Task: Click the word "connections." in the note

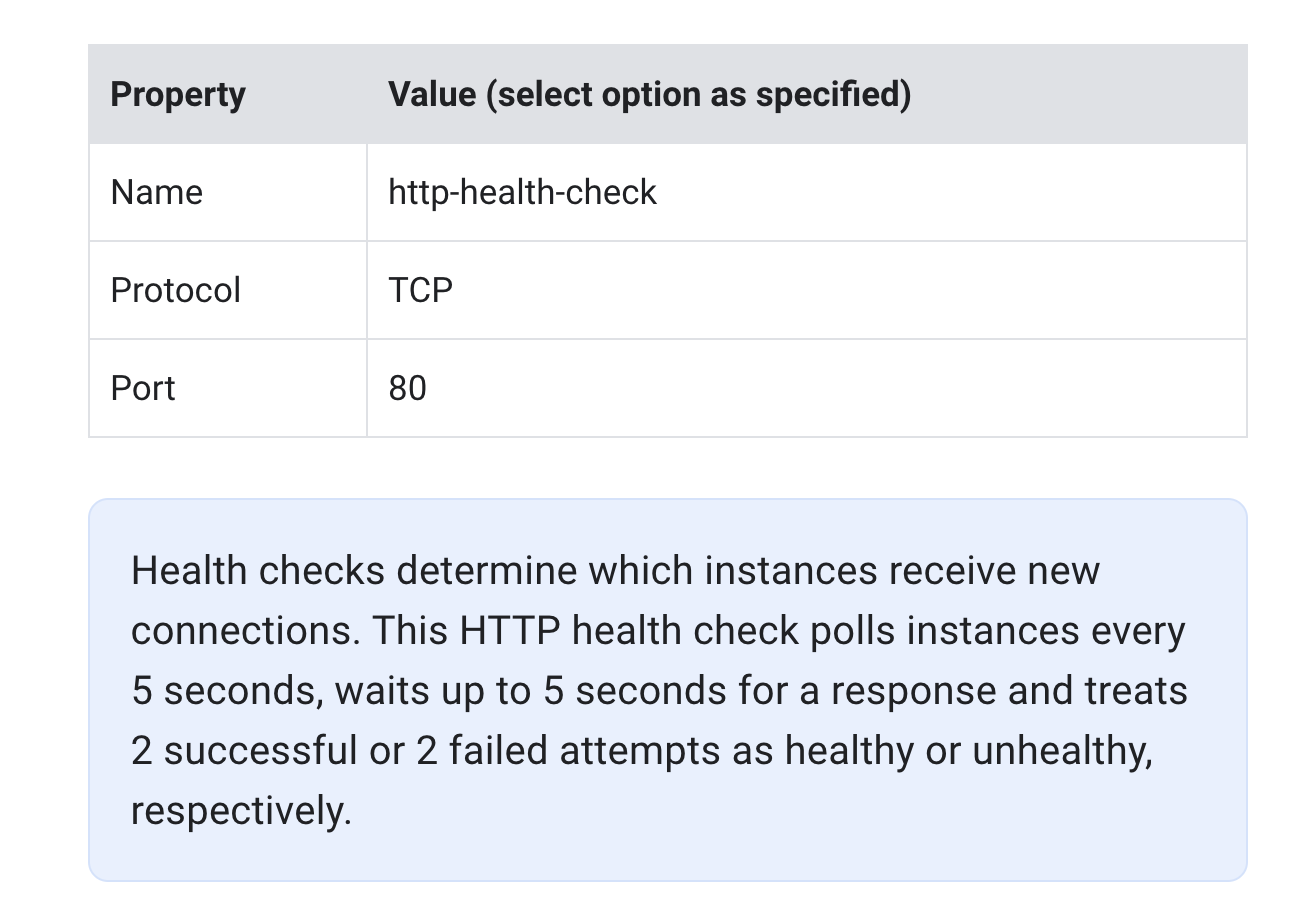Action: coord(246,631)
